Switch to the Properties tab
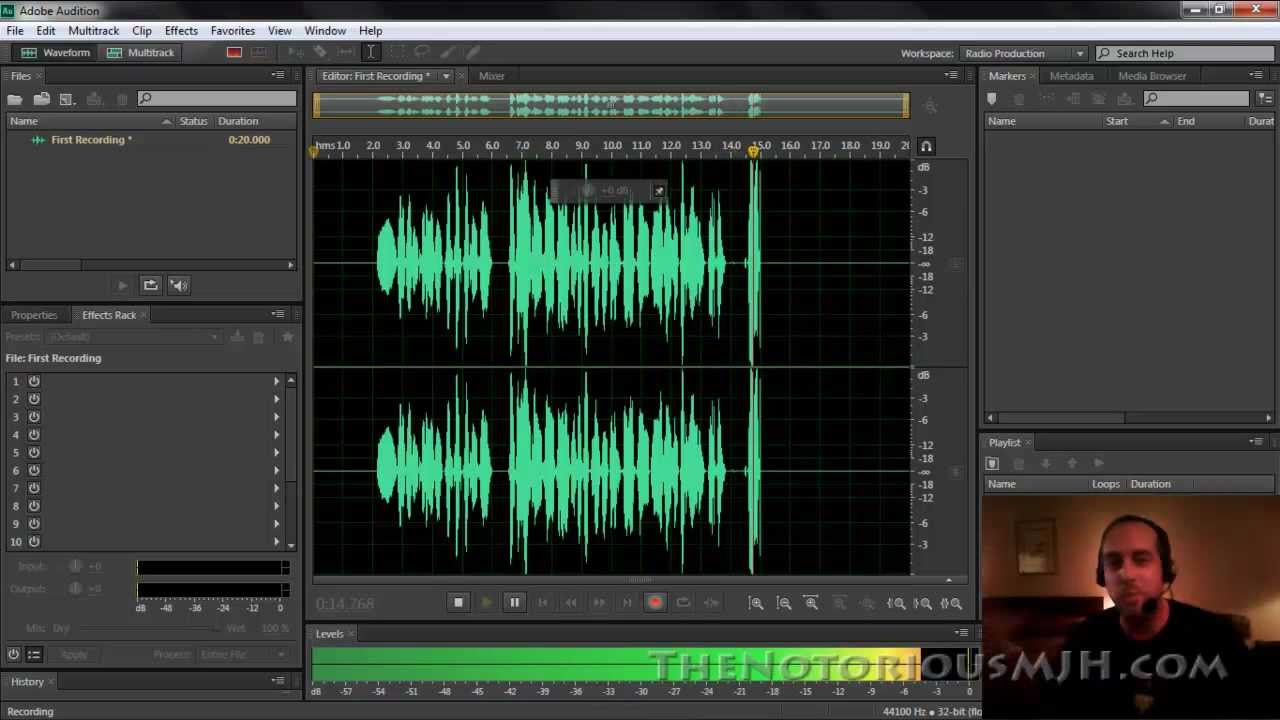The height and width of the screenshot is (720, 1280). coord(34,315)
